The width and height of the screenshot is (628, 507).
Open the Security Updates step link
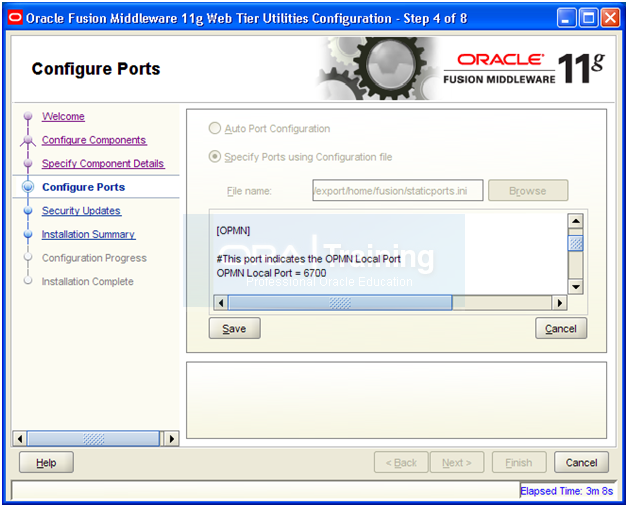(81, 211)
